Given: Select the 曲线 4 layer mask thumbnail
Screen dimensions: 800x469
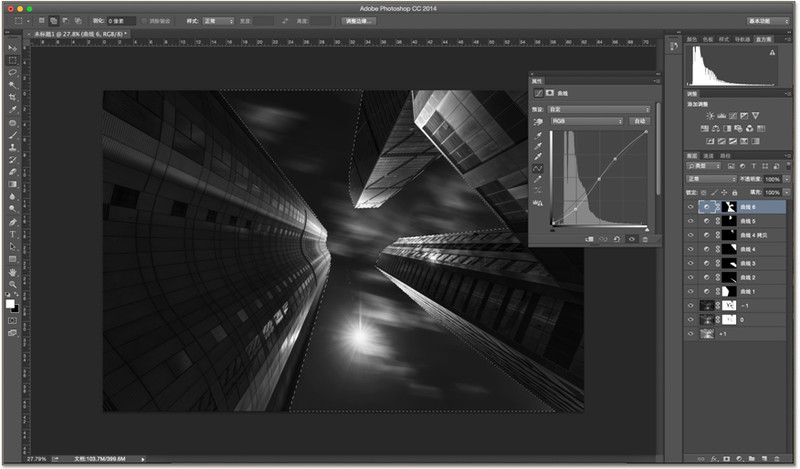Looking at the screenshot, I should click(x=730, y=249).
